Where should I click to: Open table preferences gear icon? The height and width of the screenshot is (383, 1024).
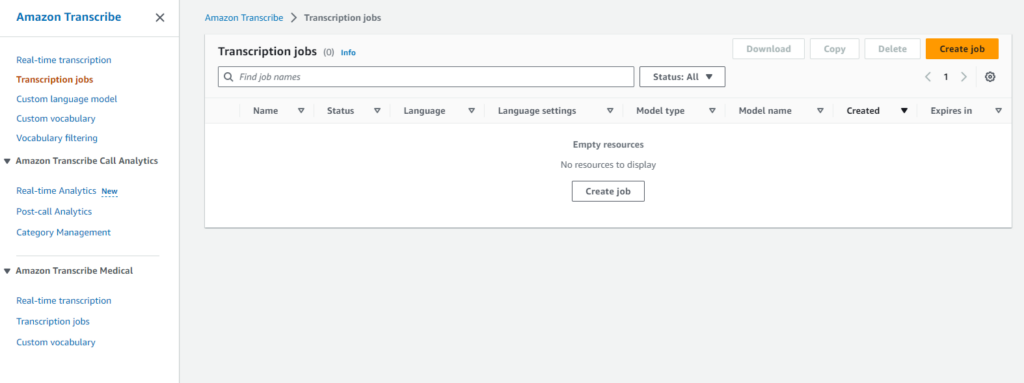coord(990,77)
